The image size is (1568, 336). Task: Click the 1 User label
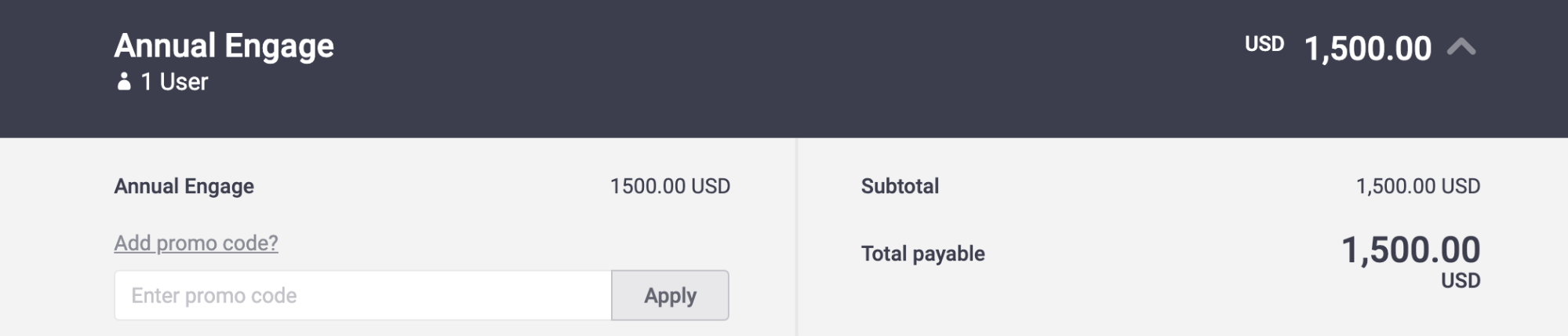174,82
